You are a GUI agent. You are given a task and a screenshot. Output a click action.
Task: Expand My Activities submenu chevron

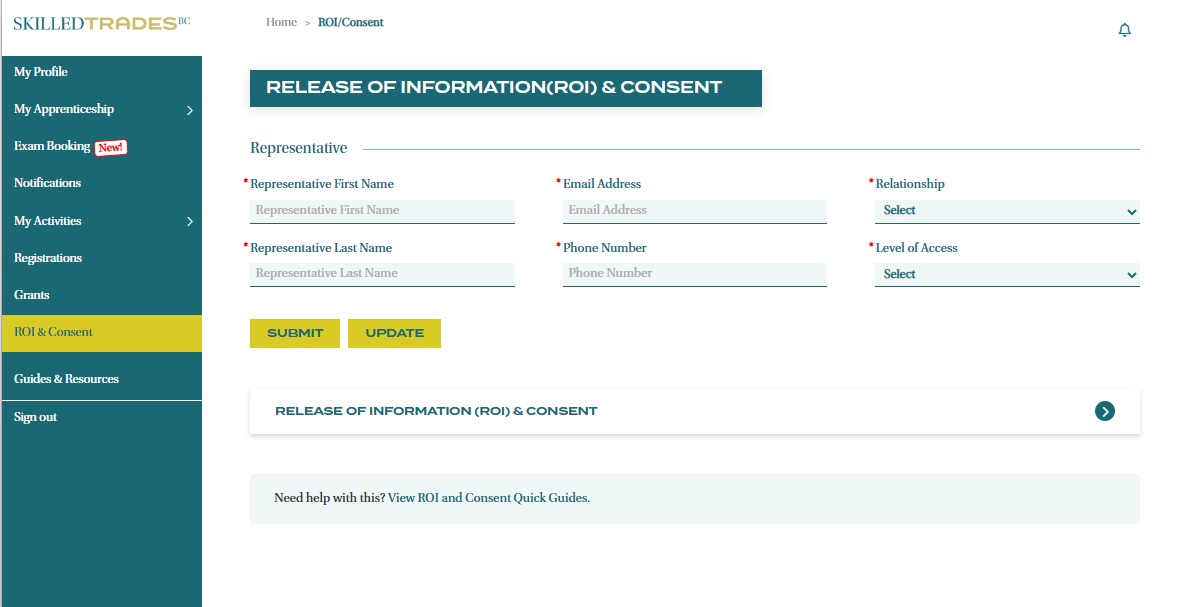[x=189, y=221]
